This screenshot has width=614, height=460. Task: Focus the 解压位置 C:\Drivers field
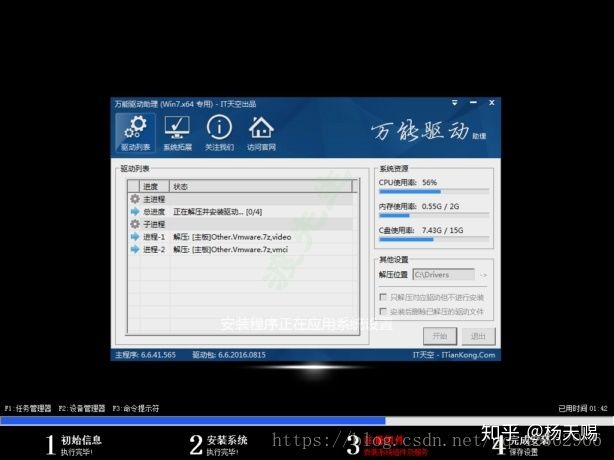coord(444,274)
